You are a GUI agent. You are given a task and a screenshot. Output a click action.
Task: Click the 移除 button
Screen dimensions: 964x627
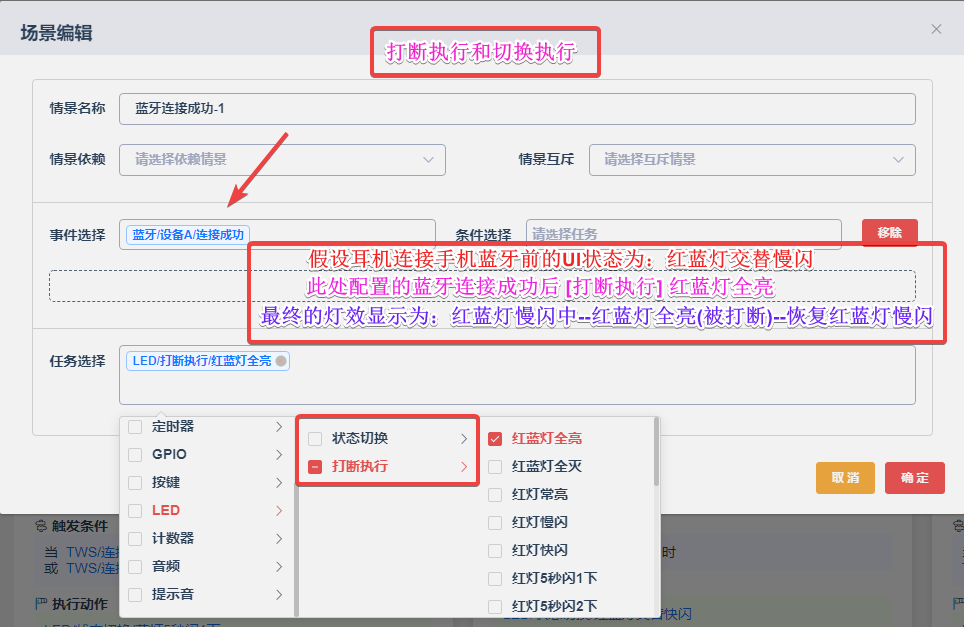pyautogui.click(x=890, y=232)
